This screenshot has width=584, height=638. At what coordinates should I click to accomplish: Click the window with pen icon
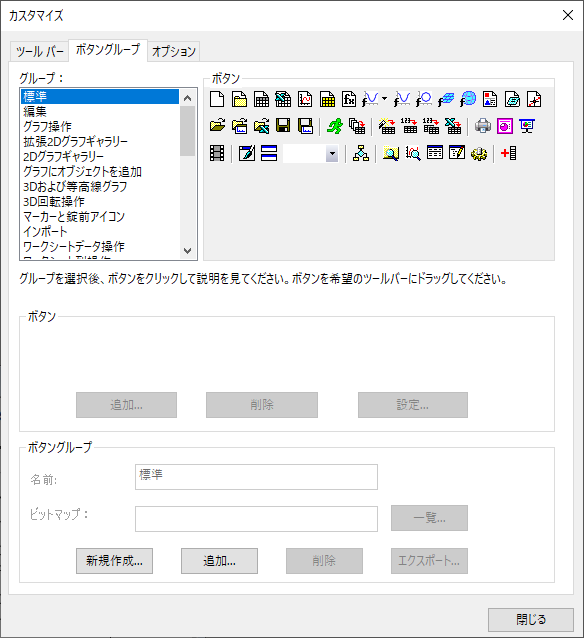click(x=247, y=153)
